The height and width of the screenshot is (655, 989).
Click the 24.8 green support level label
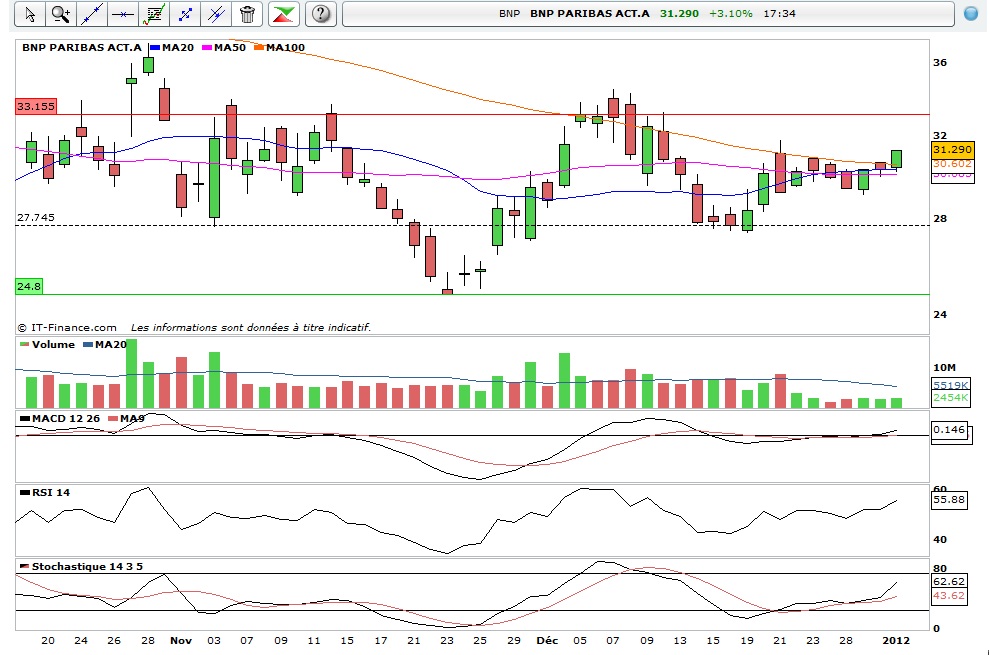29,286
